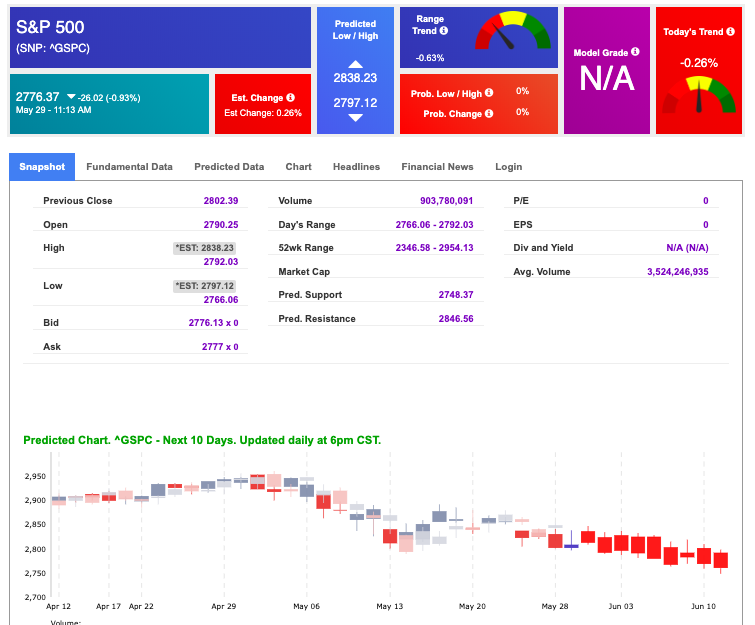
Task: Click the Range Trend gauge dial
Action: click(513, 30)
